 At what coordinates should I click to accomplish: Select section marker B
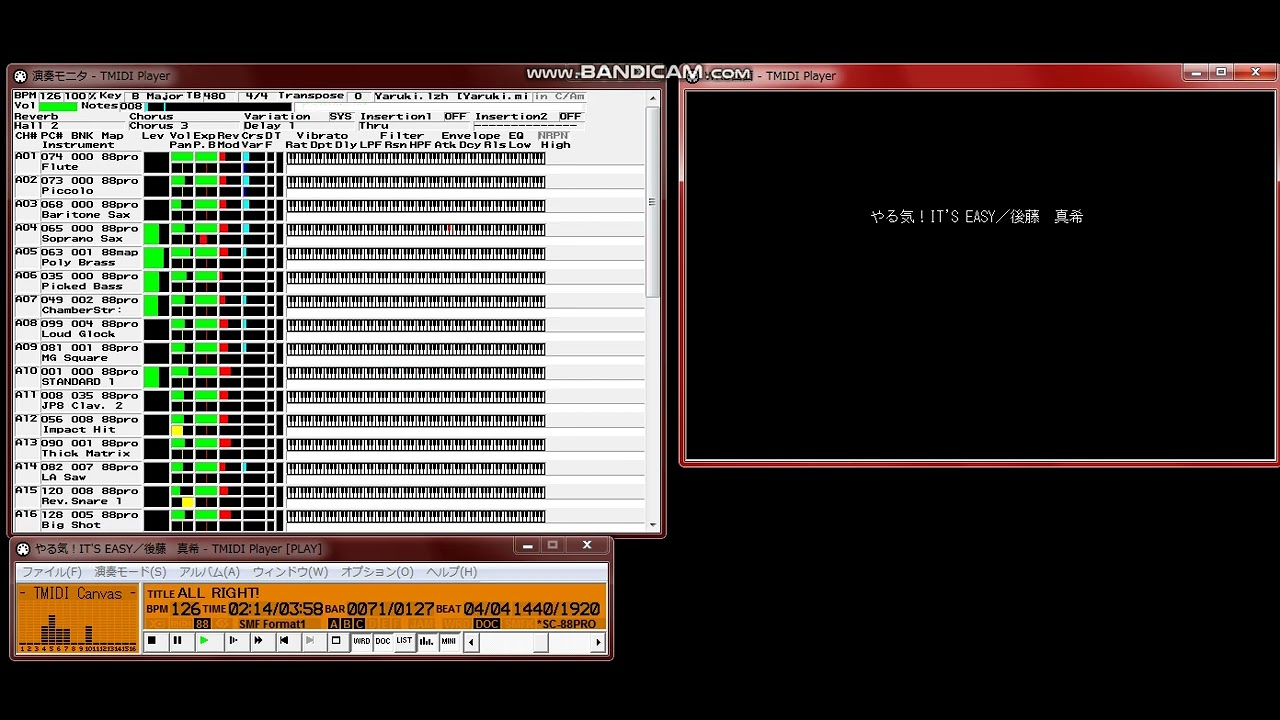point(347,624)
